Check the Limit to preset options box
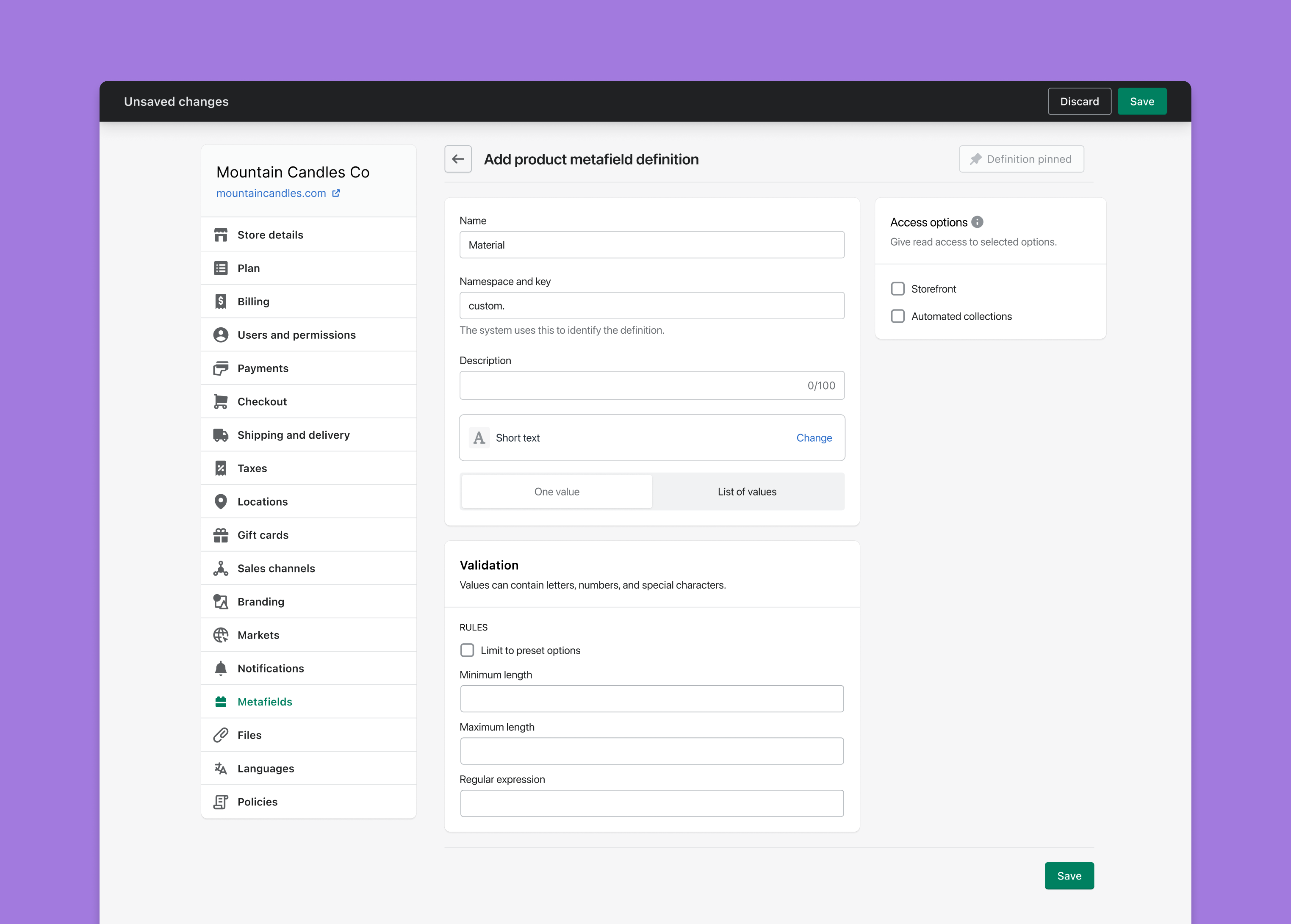Screen dimensions: 1291x924 click(467, 650)
